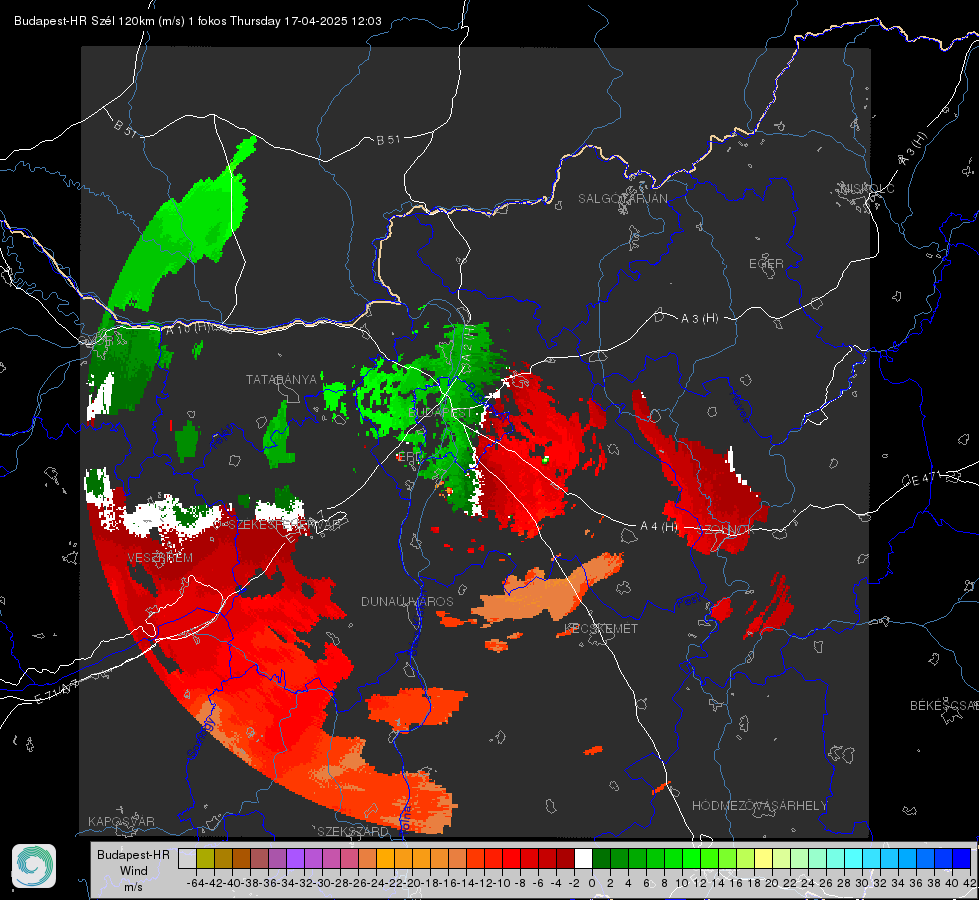979x900 pixels.
Task: Select the dark green swatch between 0 and 2
Action: (x=601, y=858)
